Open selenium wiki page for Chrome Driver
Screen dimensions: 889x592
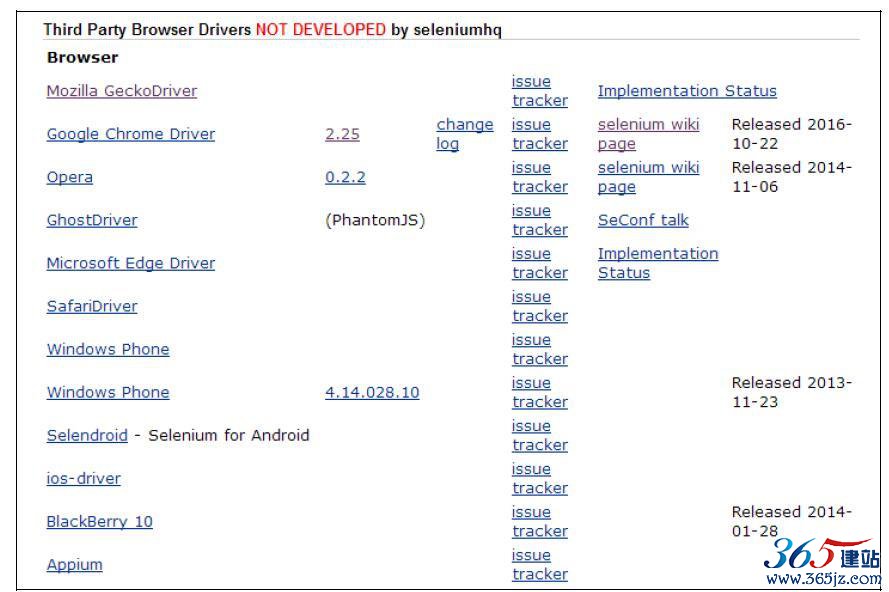click(649, 134)
